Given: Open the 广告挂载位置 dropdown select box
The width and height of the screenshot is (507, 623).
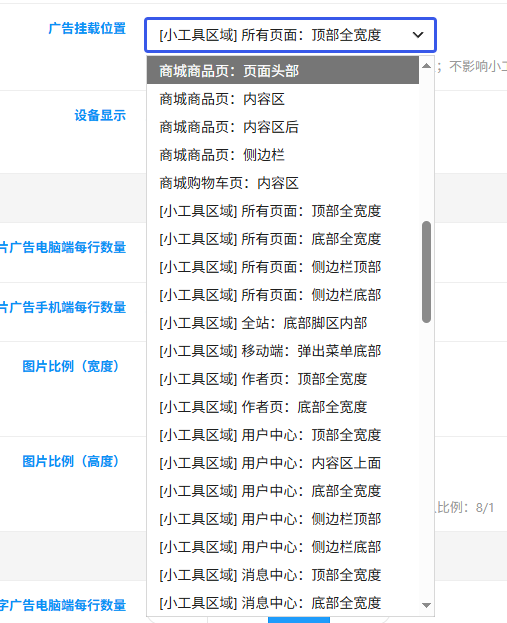Looking at the screenshot, I should 290,35.
